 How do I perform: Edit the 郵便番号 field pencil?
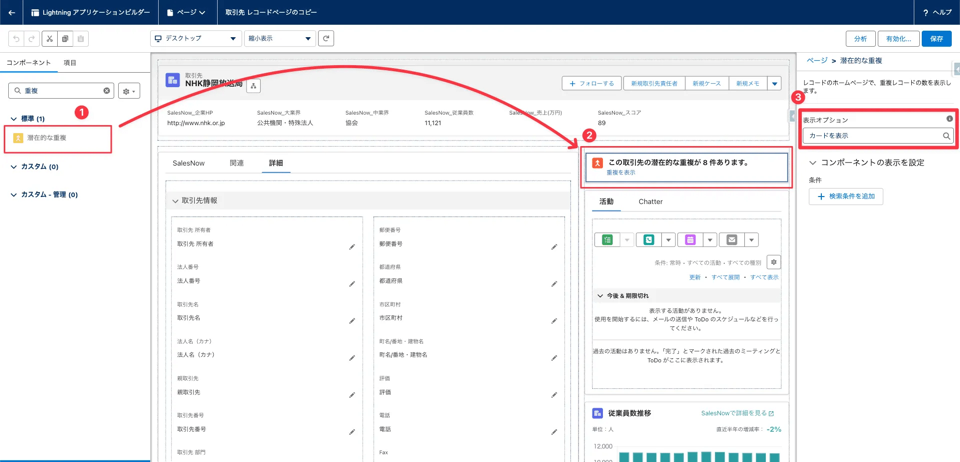(x=553, y=247)
